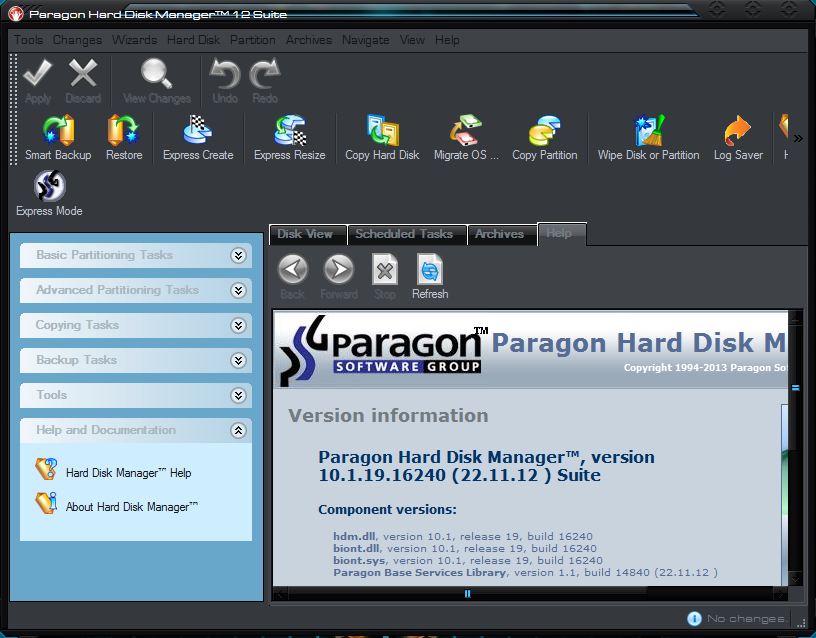Open the Changes menu
The height and width of the screenshot is (638, 816).
click(77, 40)
